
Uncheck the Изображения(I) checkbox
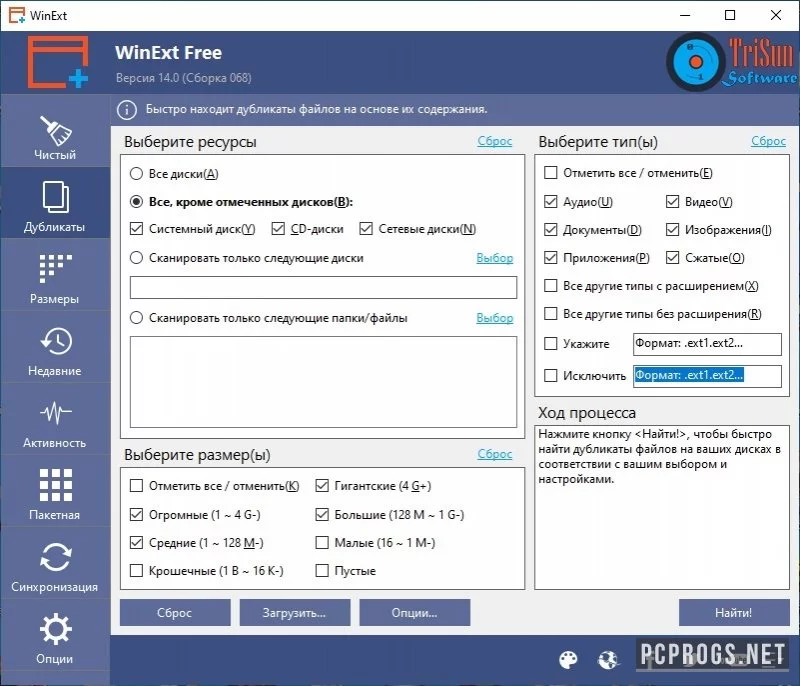pos(672,230)
